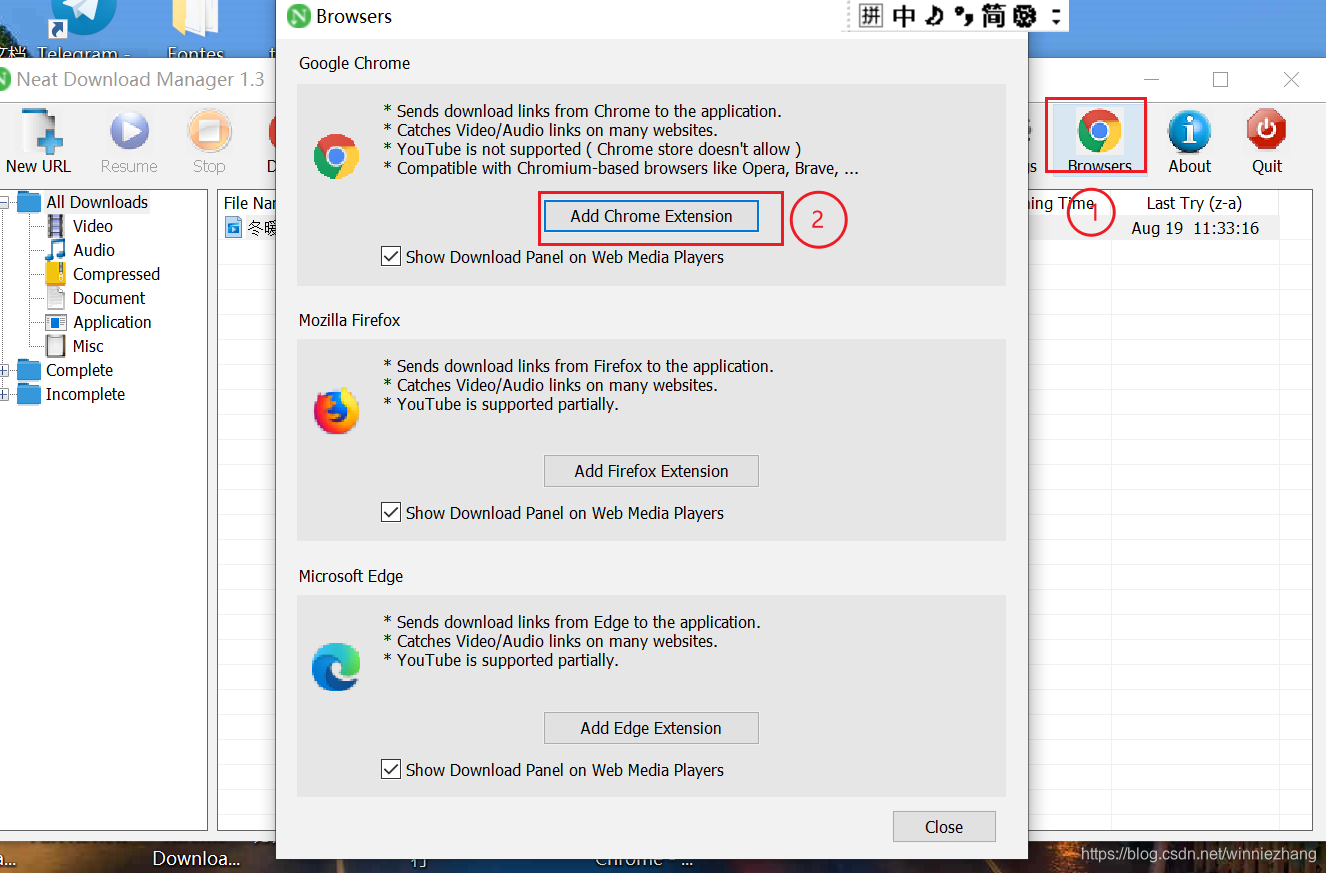Click the Firefox logo in dialog
Viewport: 1326px width, 873px height.
click(336, 411)
